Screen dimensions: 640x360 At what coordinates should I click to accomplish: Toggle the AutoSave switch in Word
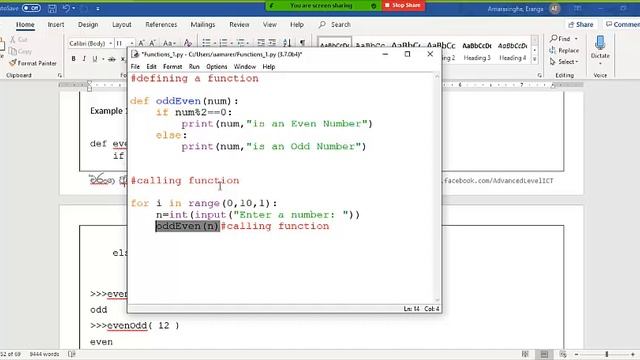point(31,8)
